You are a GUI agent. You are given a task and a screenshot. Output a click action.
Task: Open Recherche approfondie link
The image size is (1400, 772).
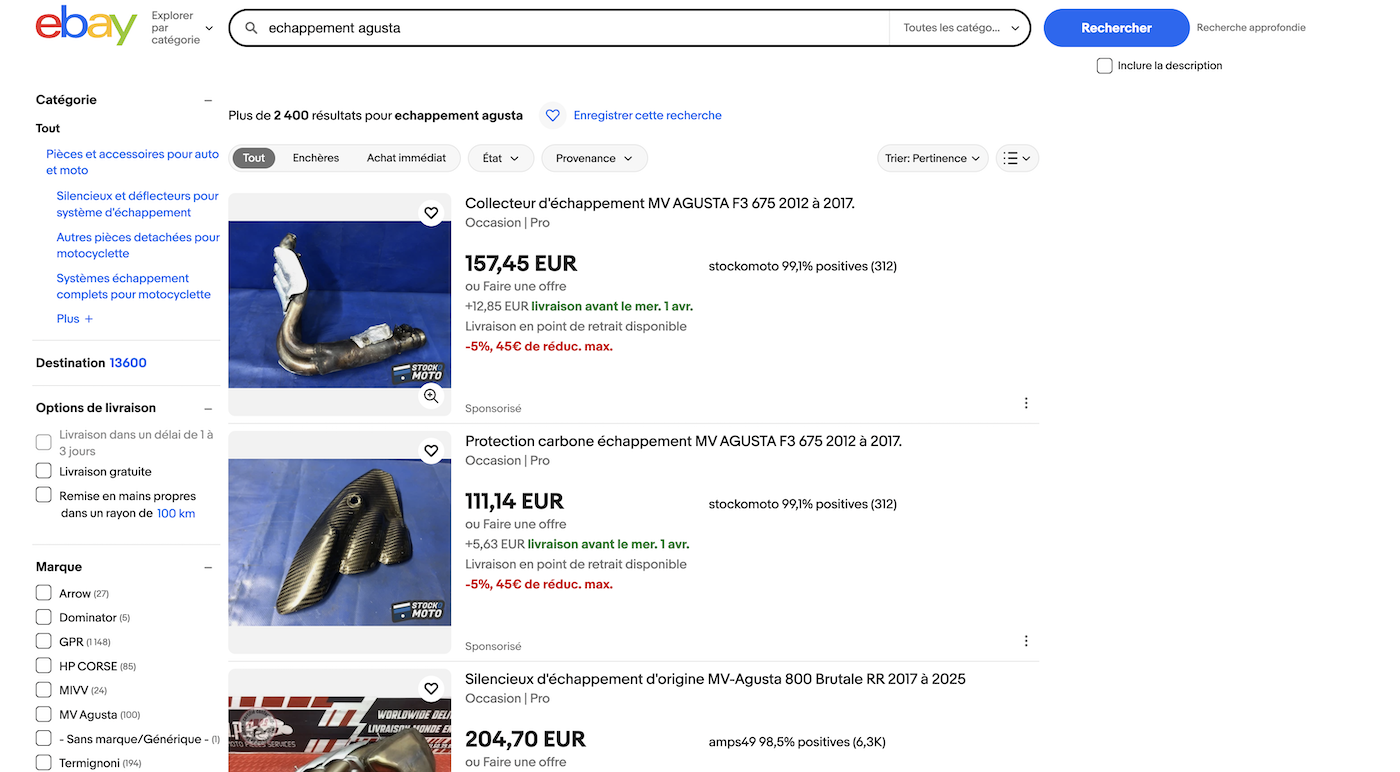1251,28
